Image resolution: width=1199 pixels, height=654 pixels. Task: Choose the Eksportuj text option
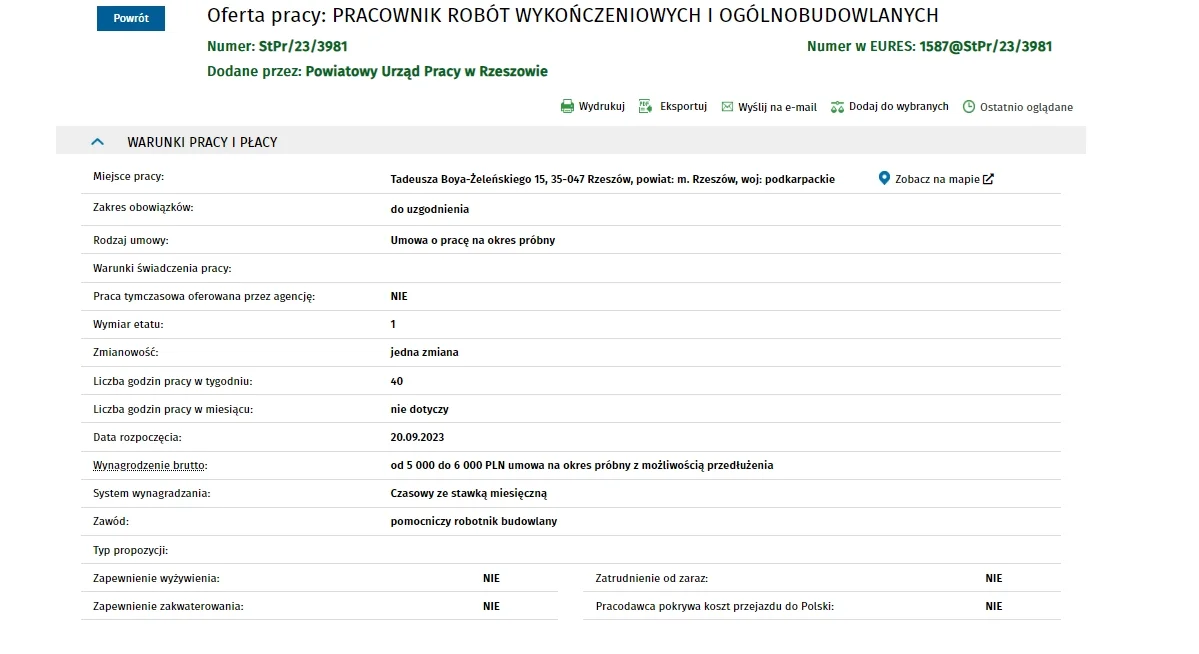(683, 107)
